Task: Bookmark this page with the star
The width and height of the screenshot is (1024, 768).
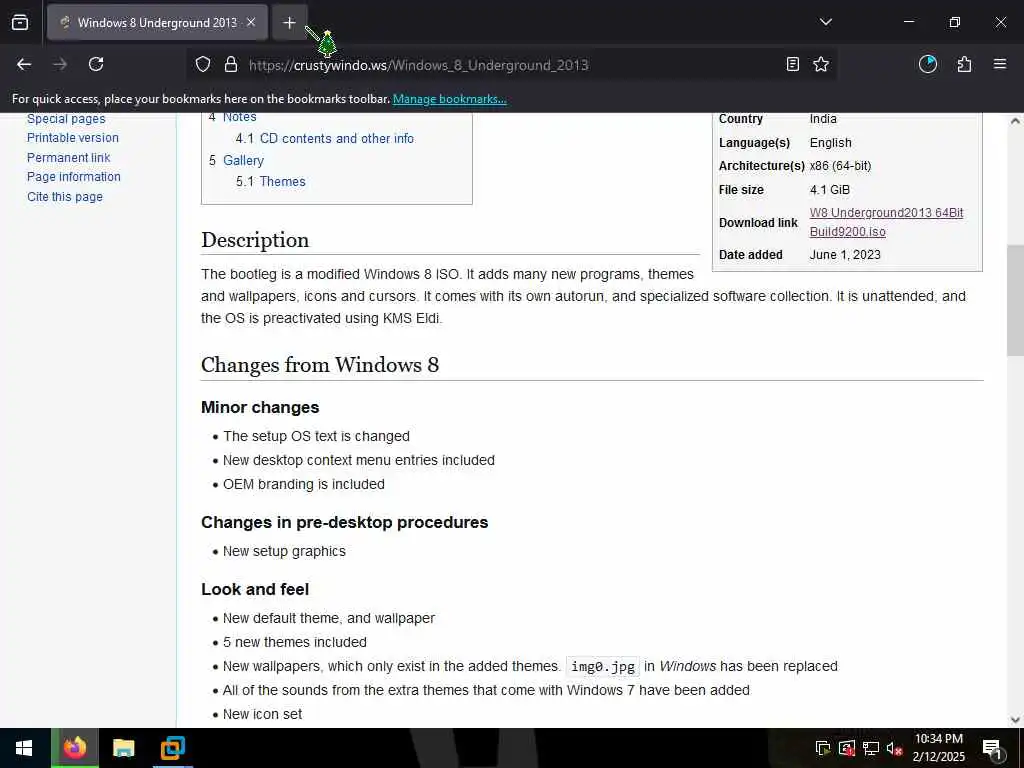Action: tap(821, 64)
